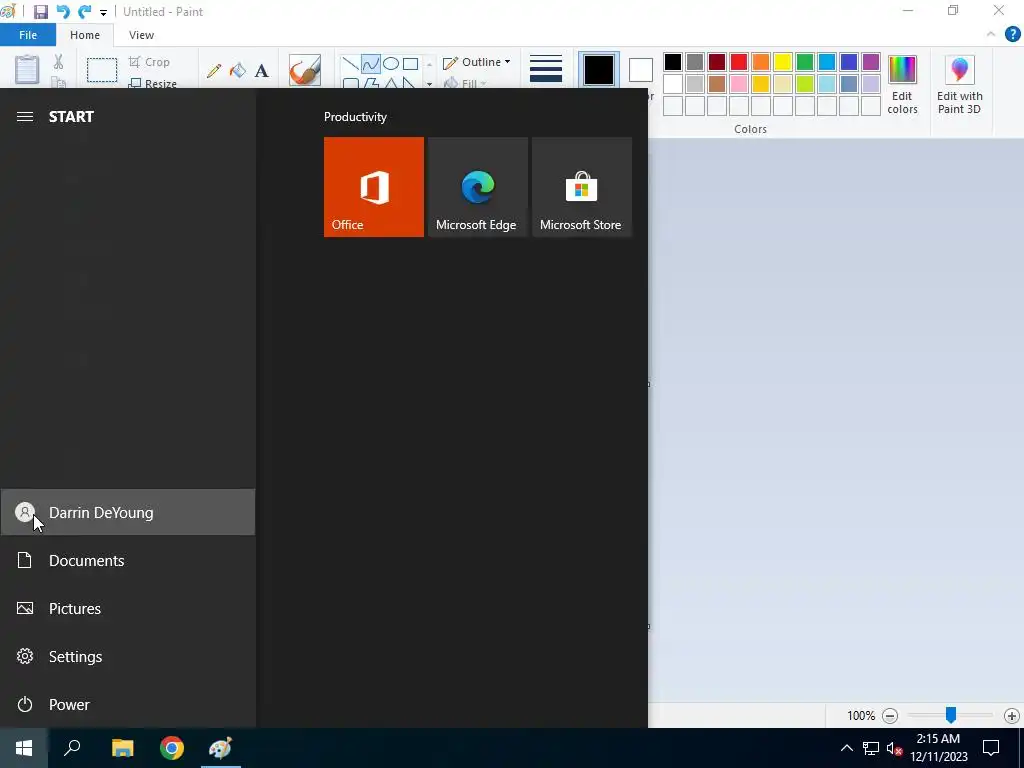Switch to the Home ribbon tab

pos(85,35)
